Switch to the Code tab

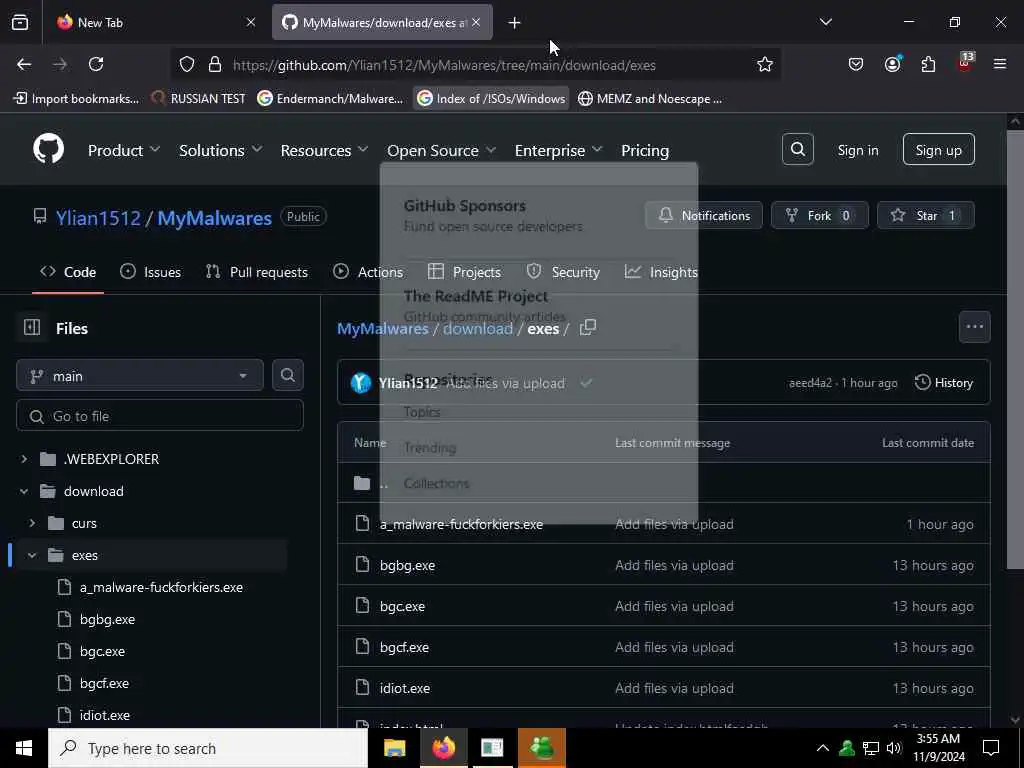(68, 272)
